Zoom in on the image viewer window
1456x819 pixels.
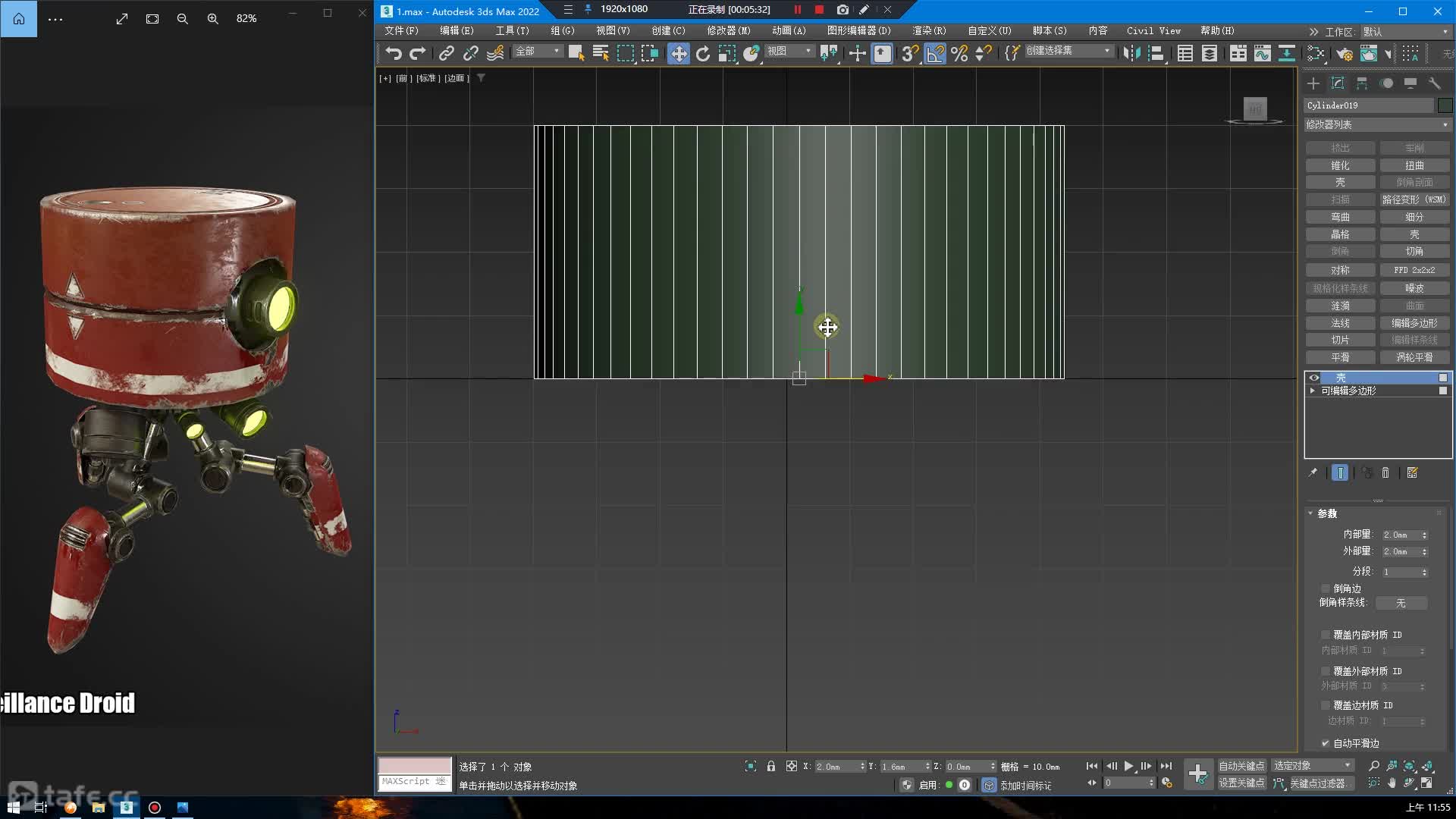[x=213, y=18]
